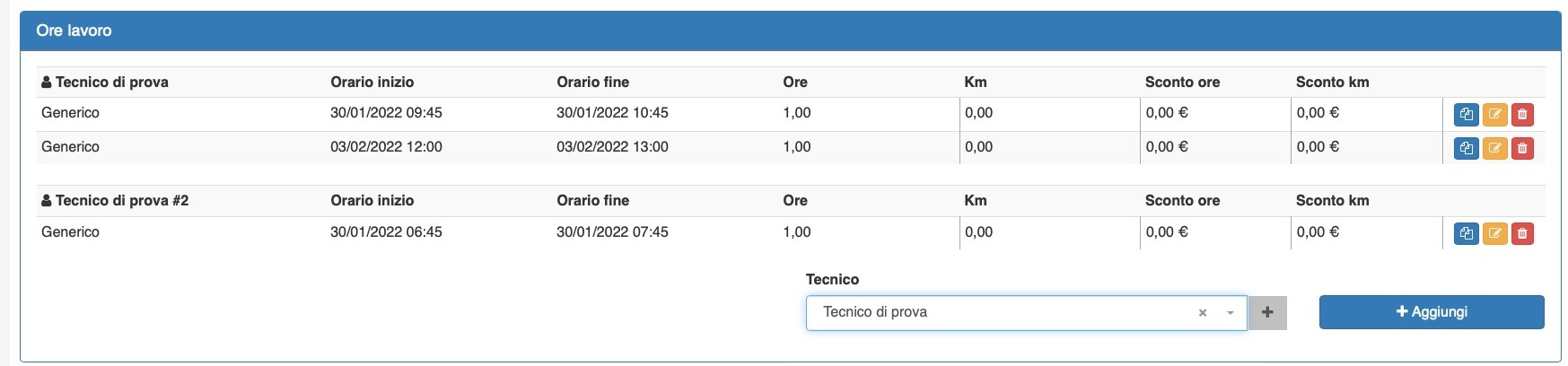
Task: Select the 03/02/2022 13:00 end time cell
Action: point(612,147)
